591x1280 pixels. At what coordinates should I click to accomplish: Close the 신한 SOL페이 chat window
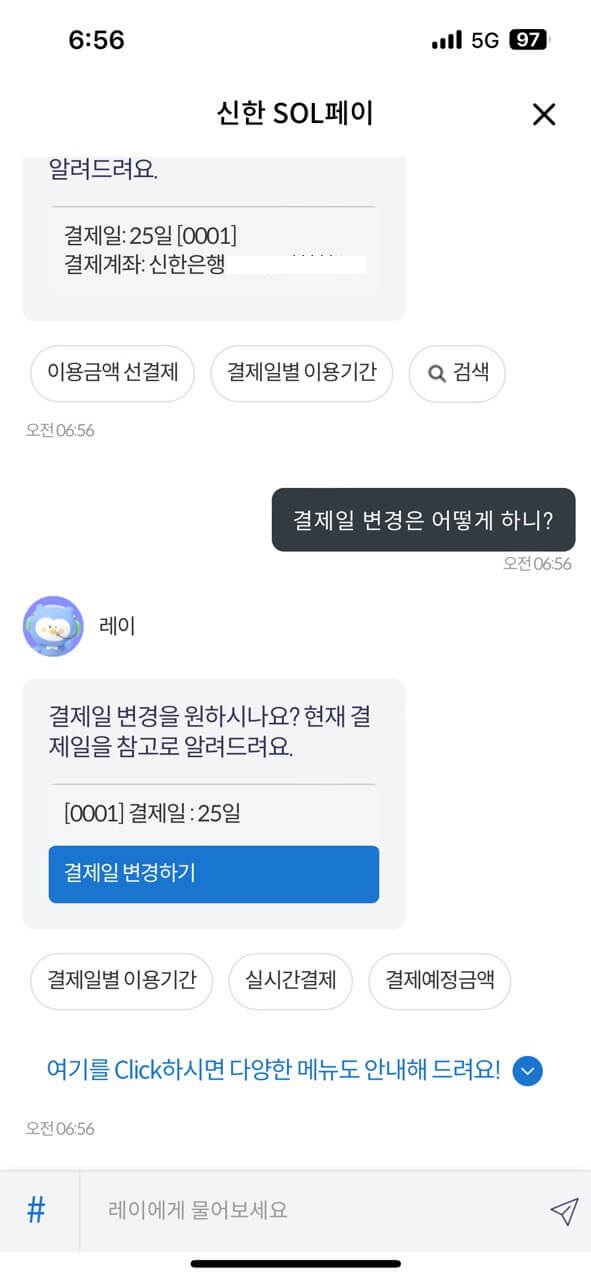[x=543, y=114]
